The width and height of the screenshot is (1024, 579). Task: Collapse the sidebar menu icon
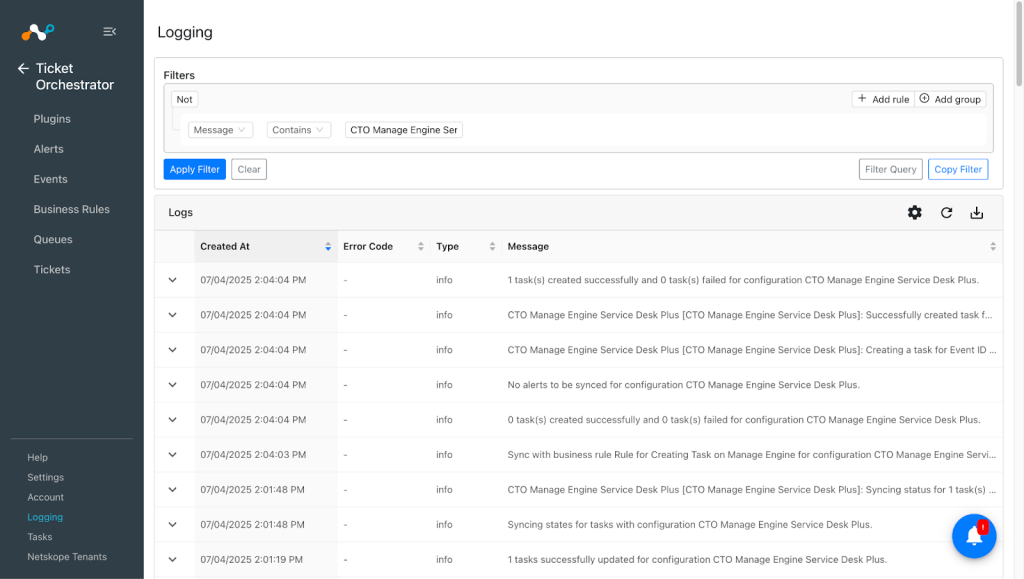(x=110, y=31)
